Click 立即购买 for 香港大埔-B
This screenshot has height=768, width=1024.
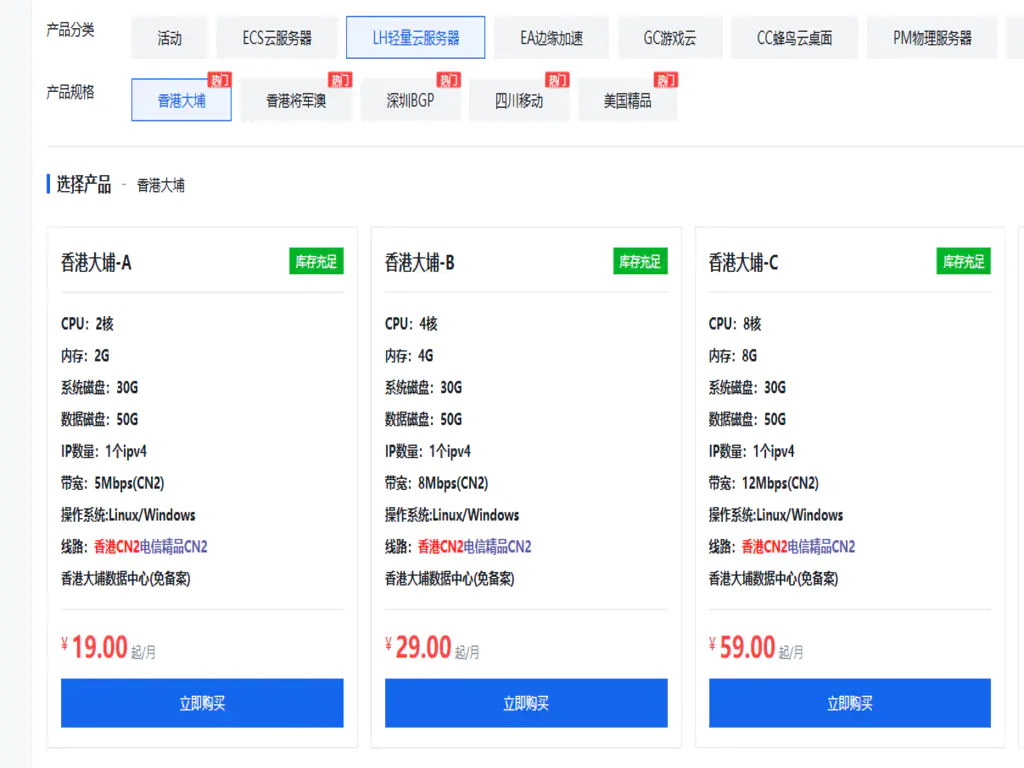(x=526, y=703)
